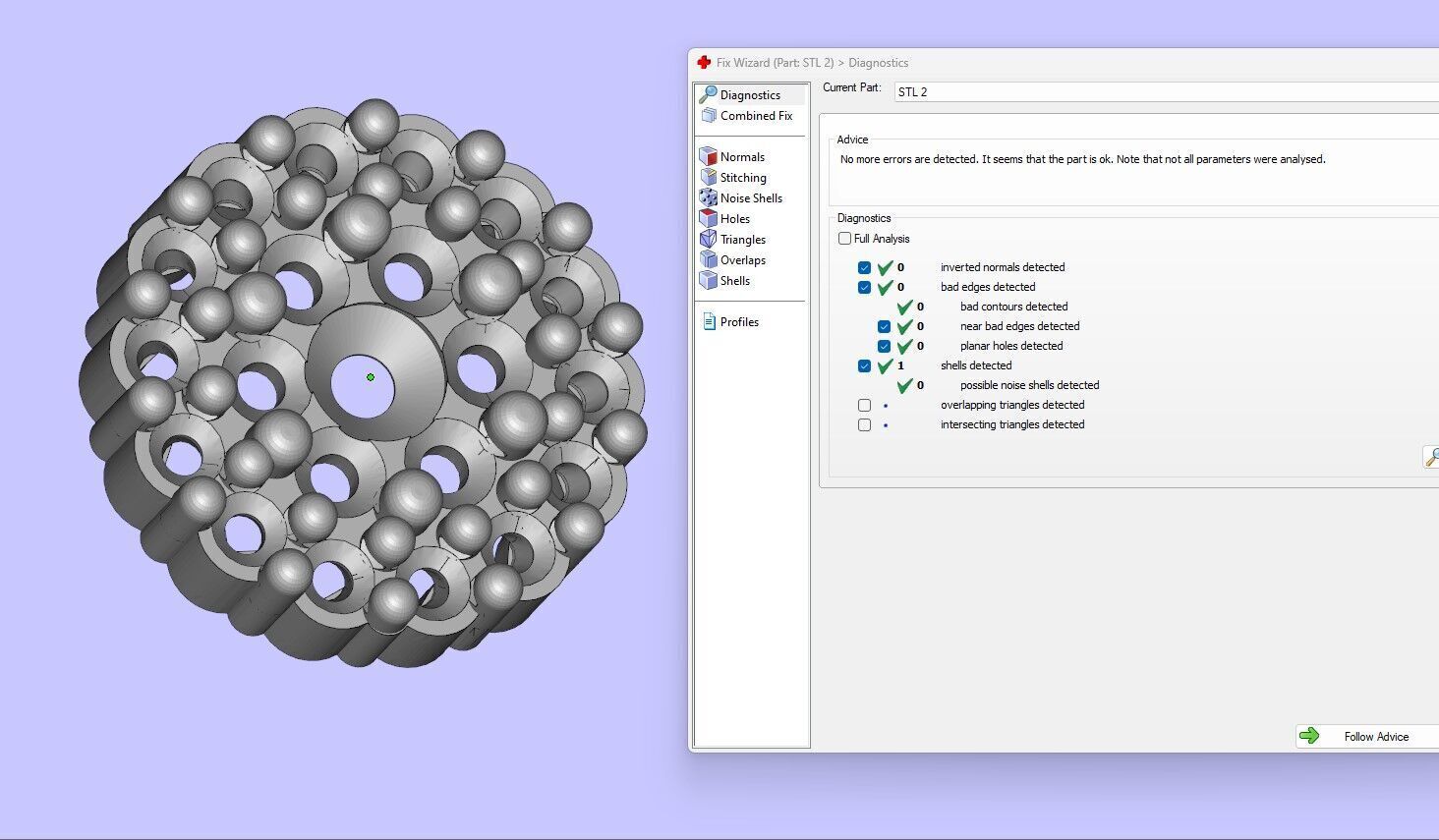1439x840 pixels.
Task: Open the Diagnostics page in Fix Wizard
Action: (750, 95)
